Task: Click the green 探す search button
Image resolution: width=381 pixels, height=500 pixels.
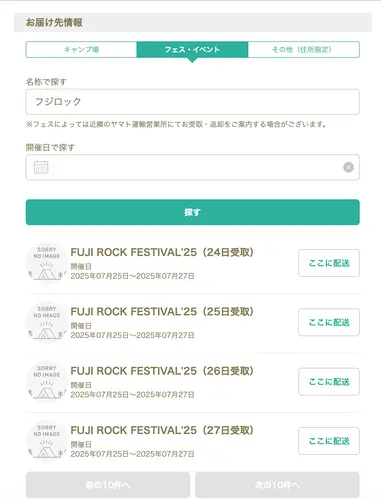Action: 193,212
